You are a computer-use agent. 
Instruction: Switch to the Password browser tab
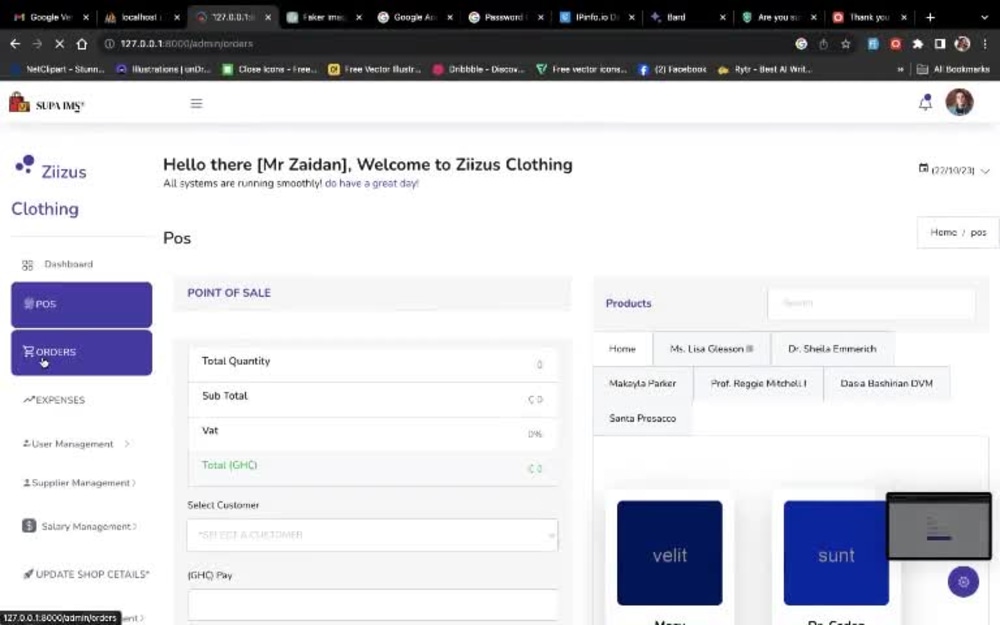[505, 17]
